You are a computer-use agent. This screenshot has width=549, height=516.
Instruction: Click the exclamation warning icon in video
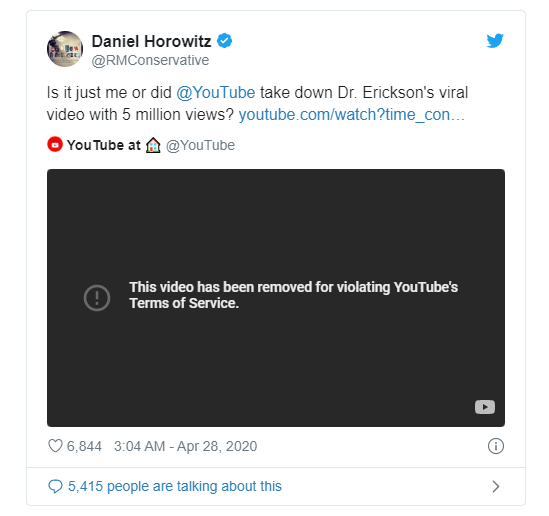point(97,298)
